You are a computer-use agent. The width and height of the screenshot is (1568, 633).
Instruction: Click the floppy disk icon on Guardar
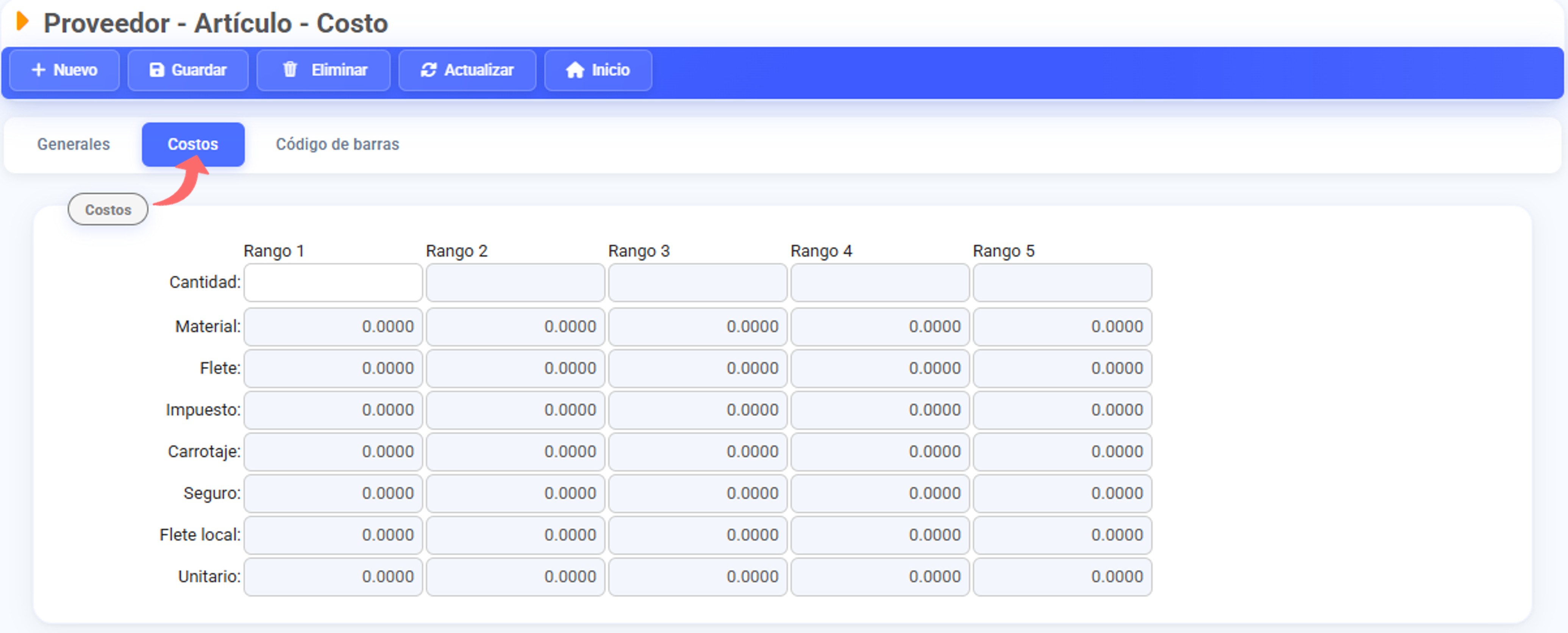coord(156,70)
